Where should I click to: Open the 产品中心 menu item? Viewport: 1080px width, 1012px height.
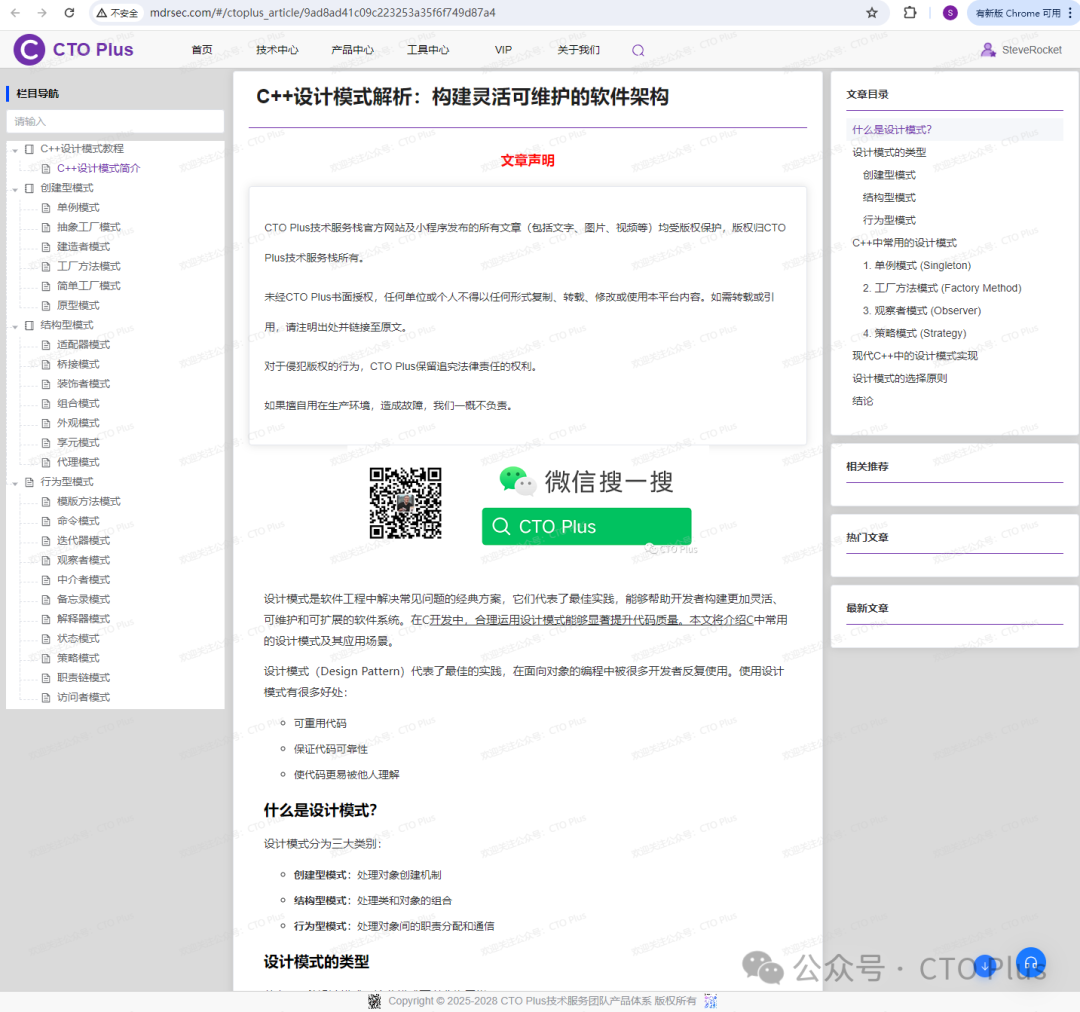[352, 49]
